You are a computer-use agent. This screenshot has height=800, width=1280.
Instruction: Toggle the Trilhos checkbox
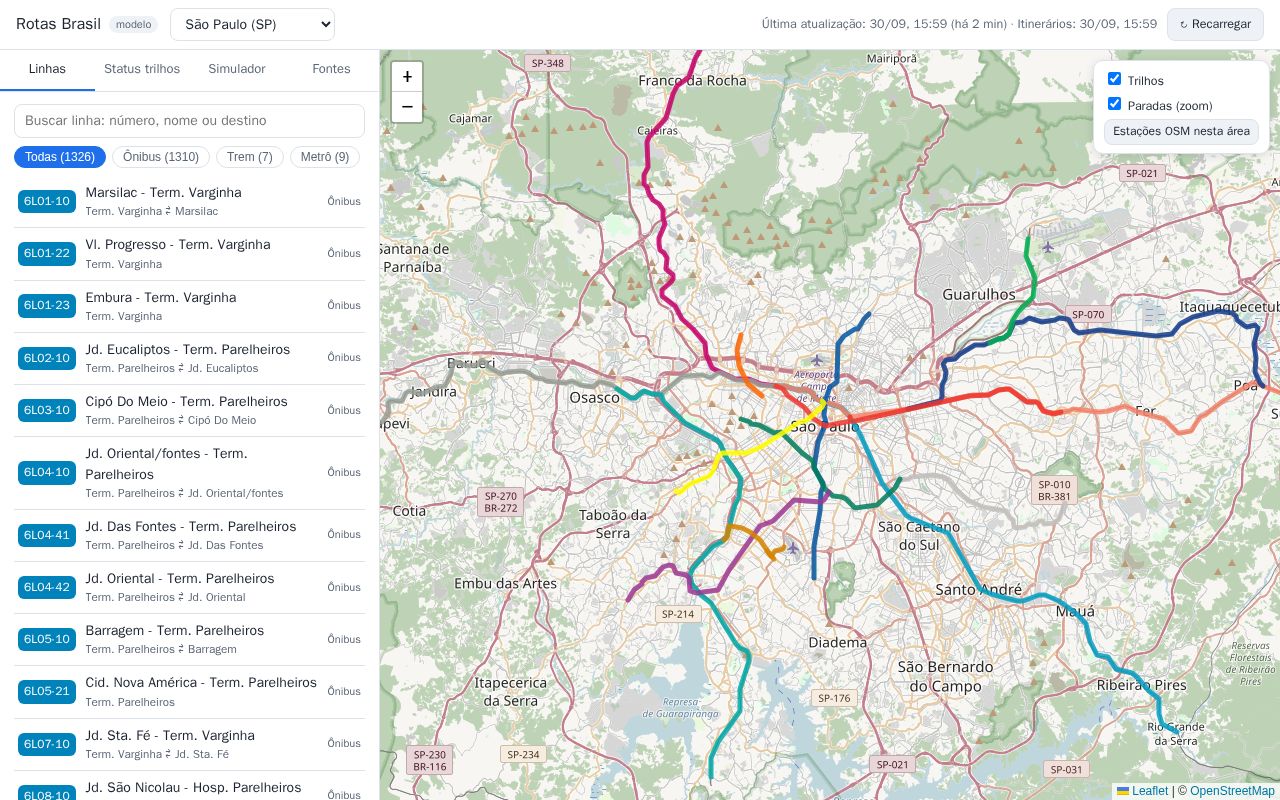[x=1114, y=79]
